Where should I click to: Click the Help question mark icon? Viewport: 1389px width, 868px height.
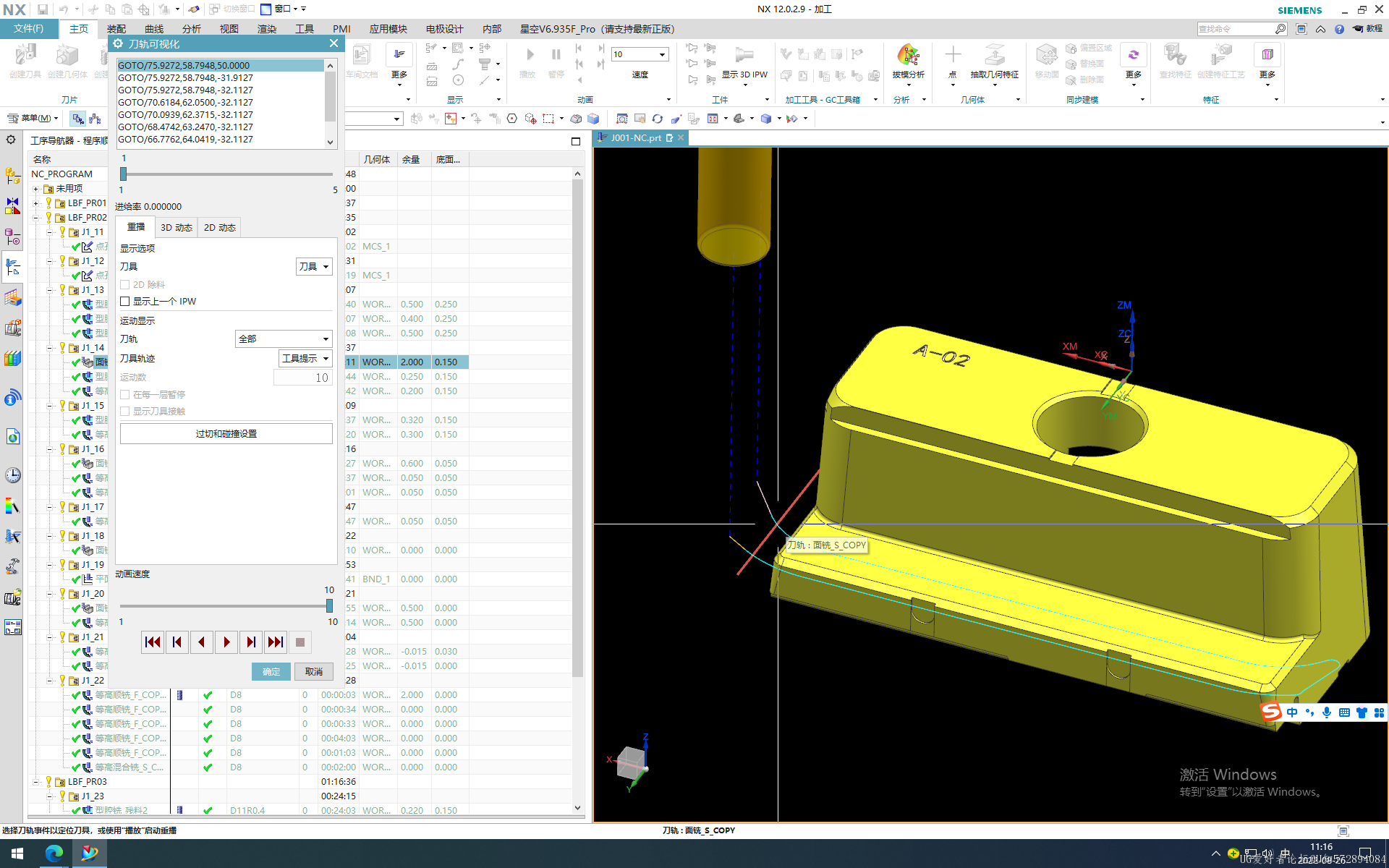click(x=1339, y=29)
